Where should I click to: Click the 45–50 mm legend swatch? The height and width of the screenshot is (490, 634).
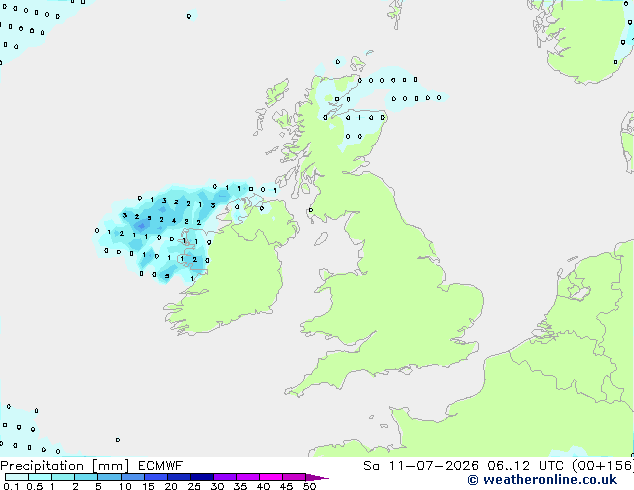(294, 477)
